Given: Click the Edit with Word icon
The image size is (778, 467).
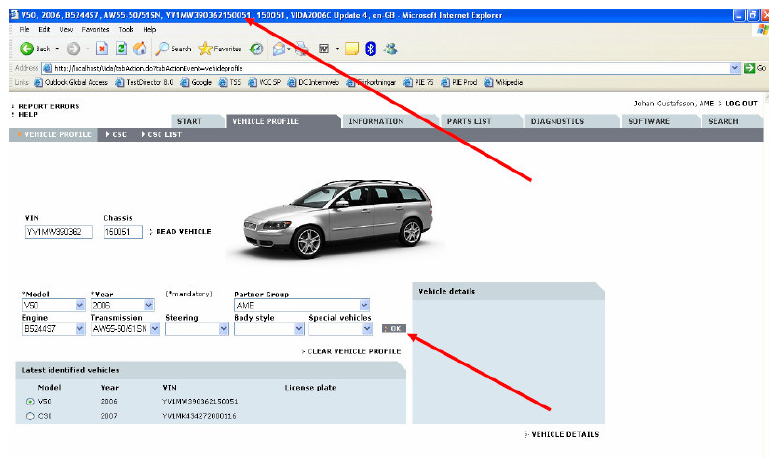Looking at the screenshot, I should pyautogui.click(x=324, y=48).
